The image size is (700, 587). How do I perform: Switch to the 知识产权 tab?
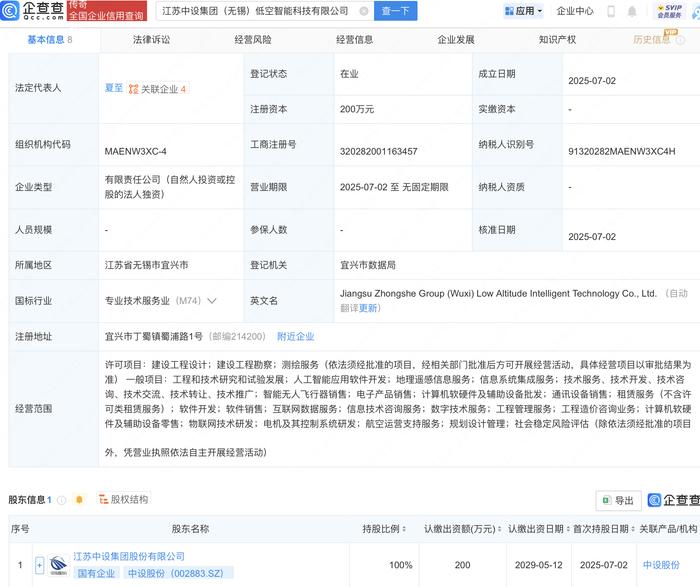[557, 40]
